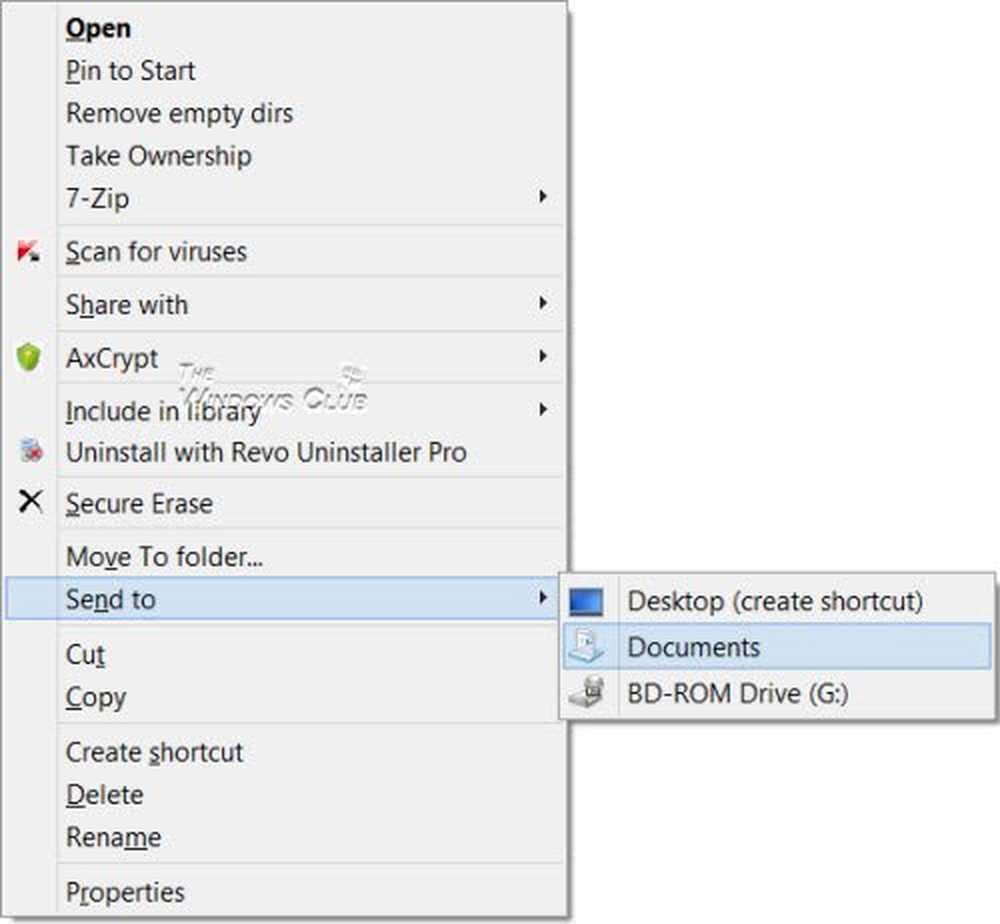Select Cut from the context menu
The height and width of the screenshot is (924, 1000).
point(85,655)
